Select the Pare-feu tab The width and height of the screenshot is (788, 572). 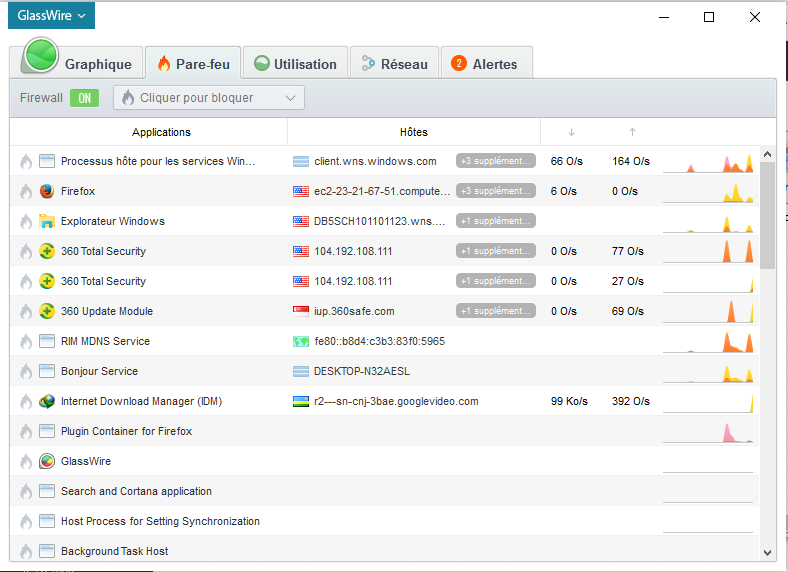click(x=193, y=63)
